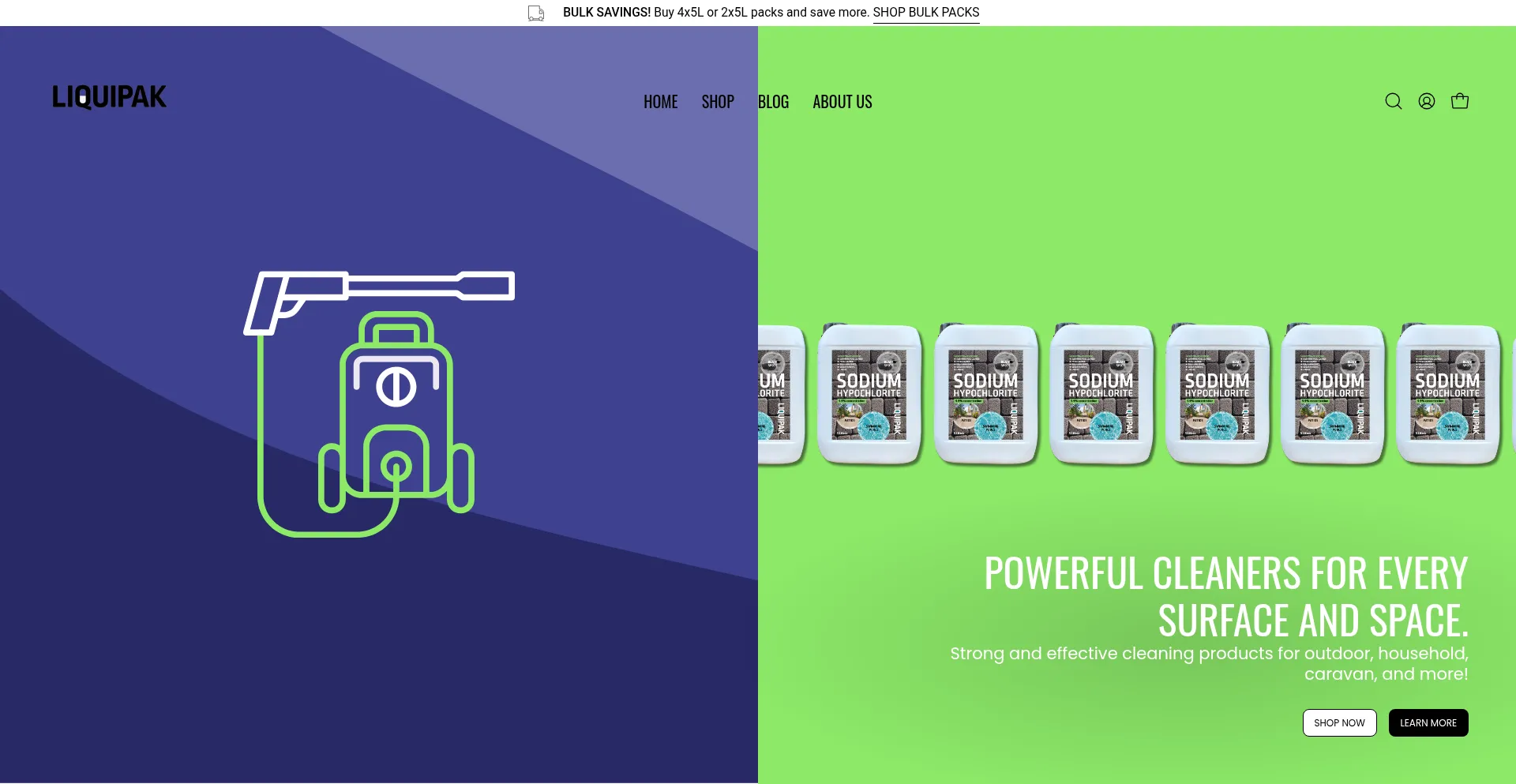Open the account profile icon
The width and height of the screenshot is (1516, 784).
point(1427,101)
